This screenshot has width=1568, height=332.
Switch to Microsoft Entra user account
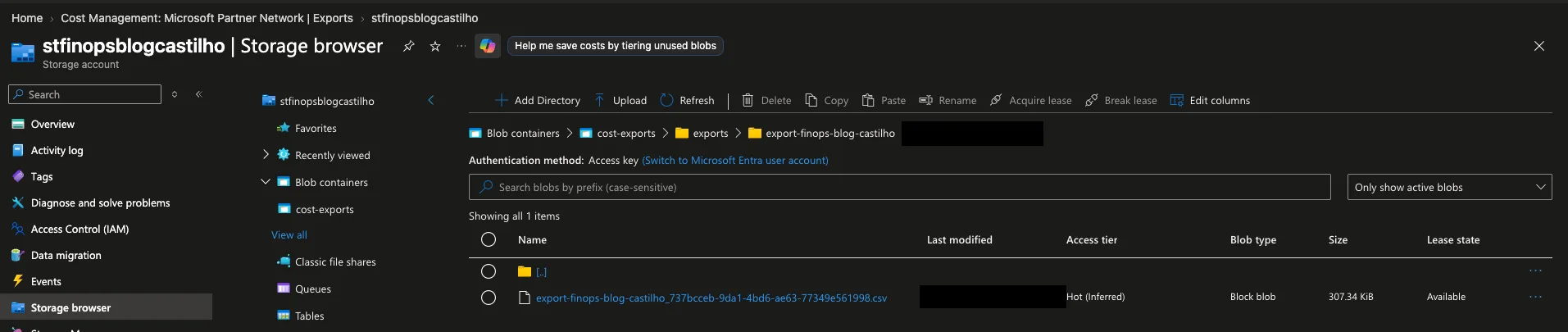(x=735, y=160)
